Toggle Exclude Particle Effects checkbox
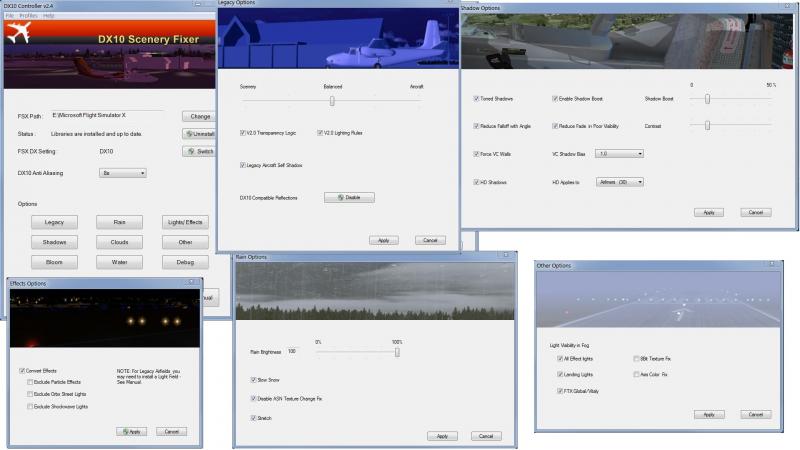 tap(30, 382)
